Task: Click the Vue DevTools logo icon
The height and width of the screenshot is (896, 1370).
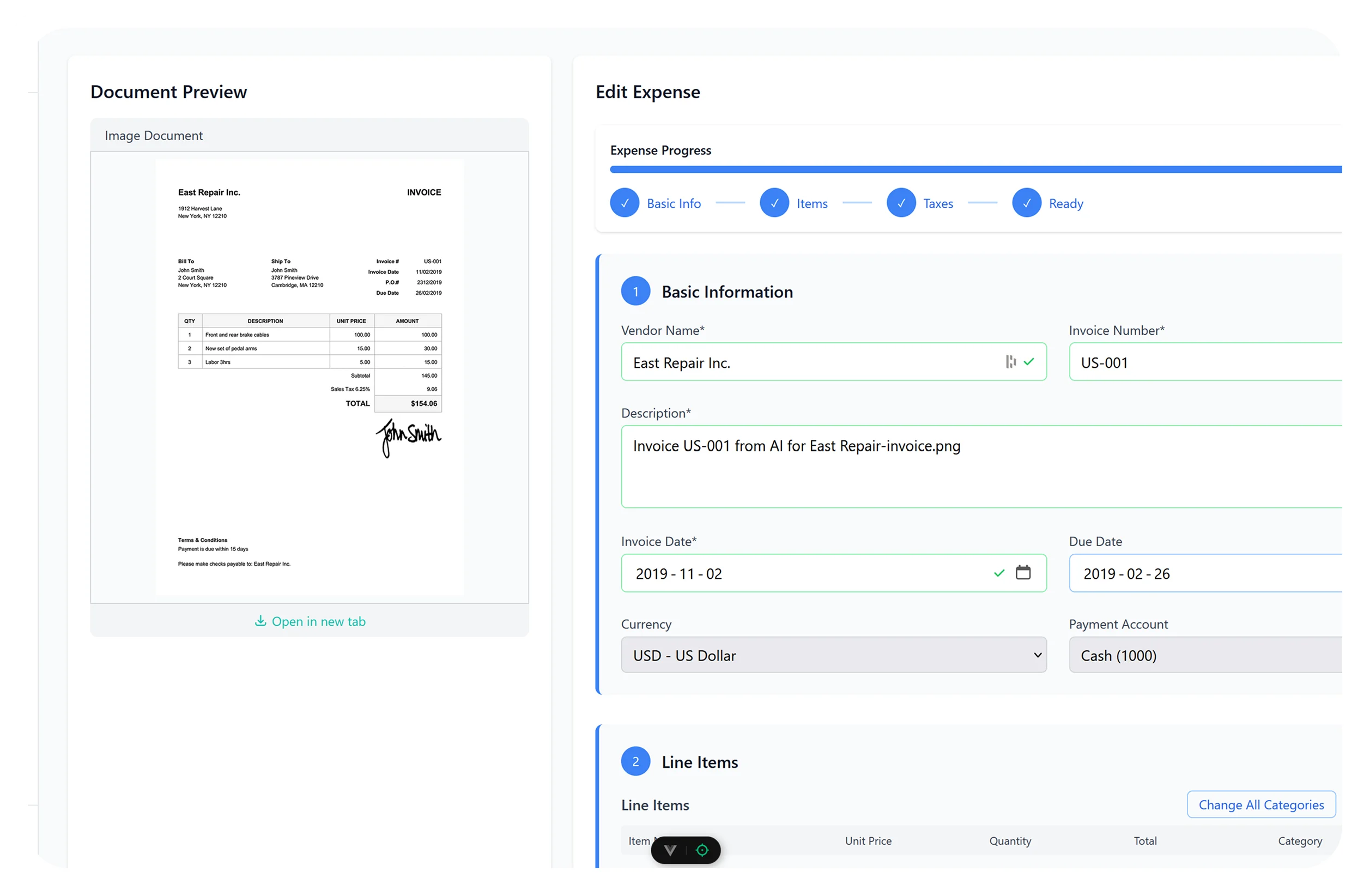Action: [x=670, y=851]
